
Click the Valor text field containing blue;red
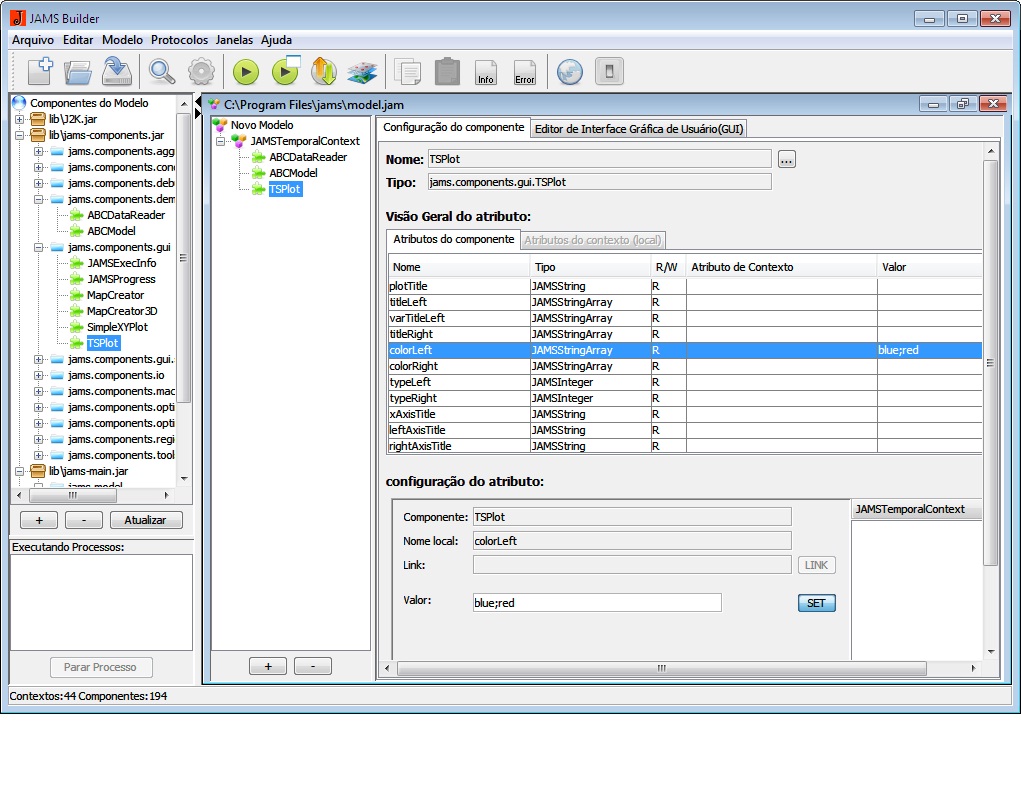(596, 603)
